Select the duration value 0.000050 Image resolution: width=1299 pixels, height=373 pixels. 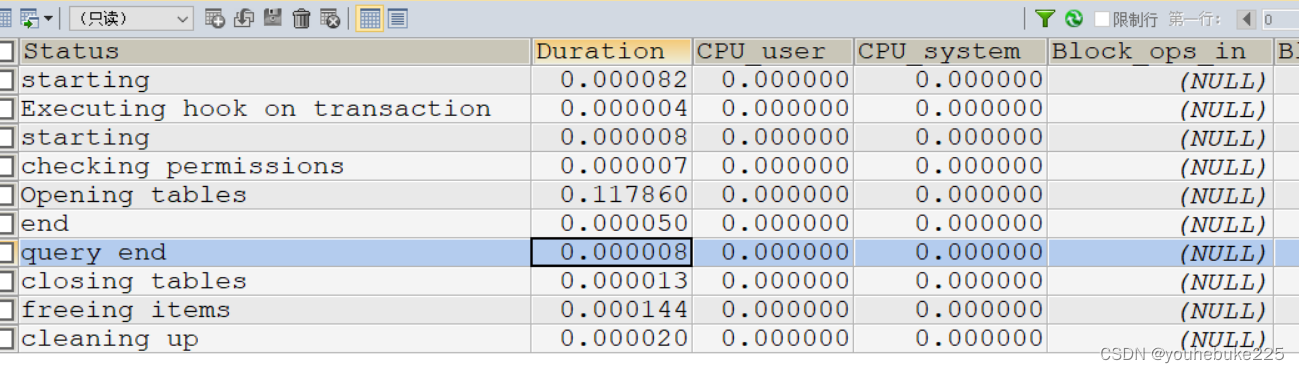point(612,224)
